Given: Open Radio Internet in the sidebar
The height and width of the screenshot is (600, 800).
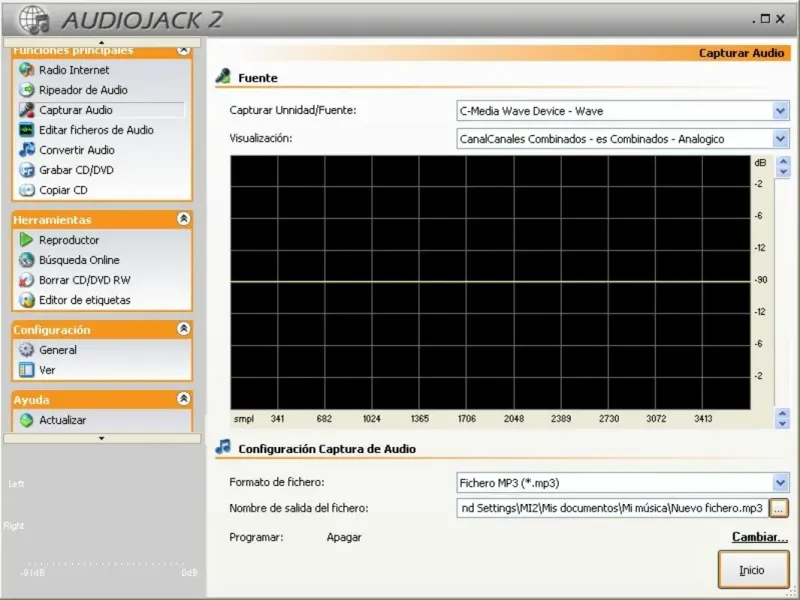Looking at the screenshot, I should [74, 70].
